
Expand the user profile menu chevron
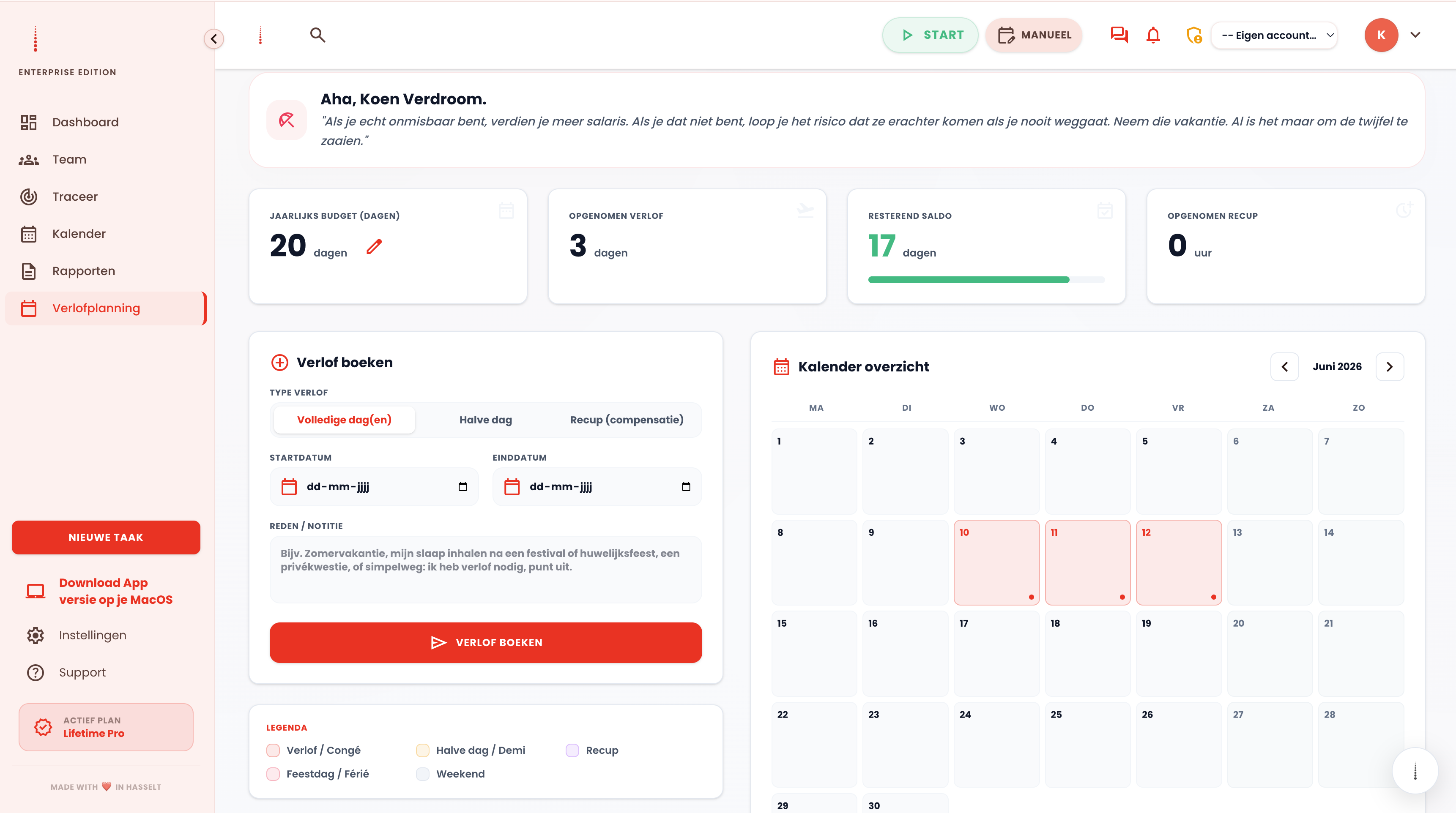(1415, 35)
